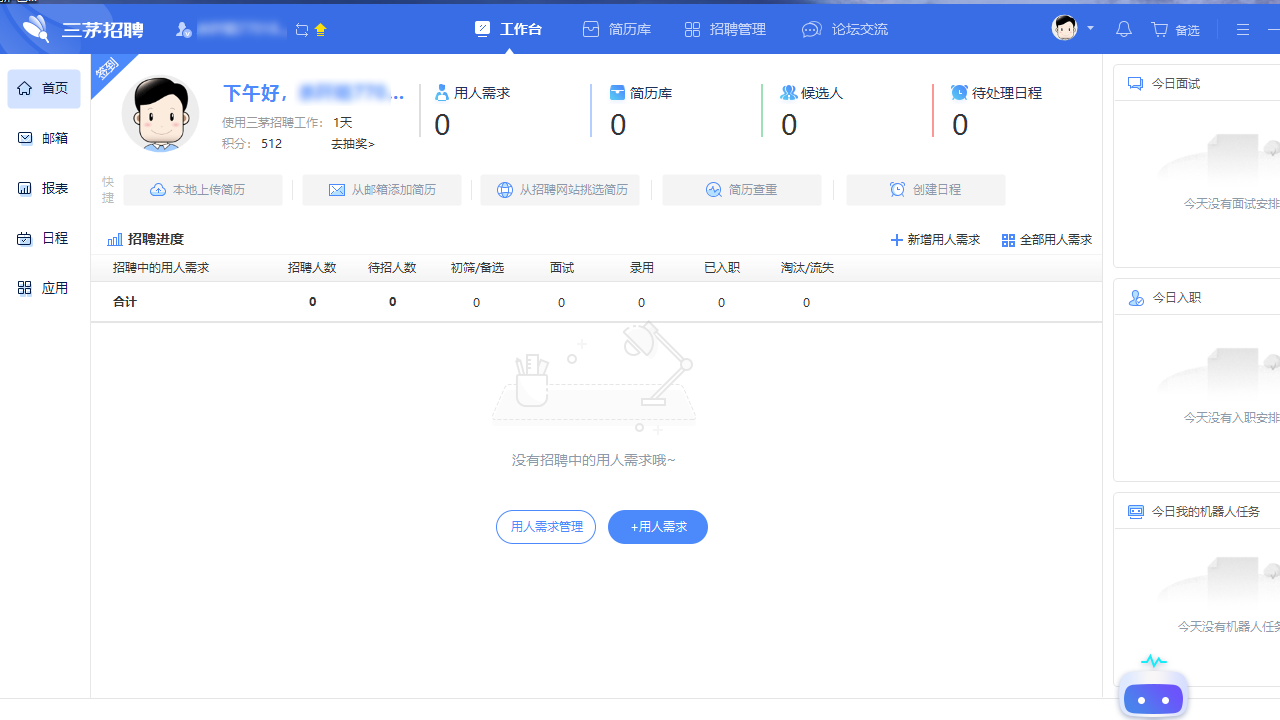Click the +用人需求 button
This screenshot has width=1280, height=720.
(657, 527)
